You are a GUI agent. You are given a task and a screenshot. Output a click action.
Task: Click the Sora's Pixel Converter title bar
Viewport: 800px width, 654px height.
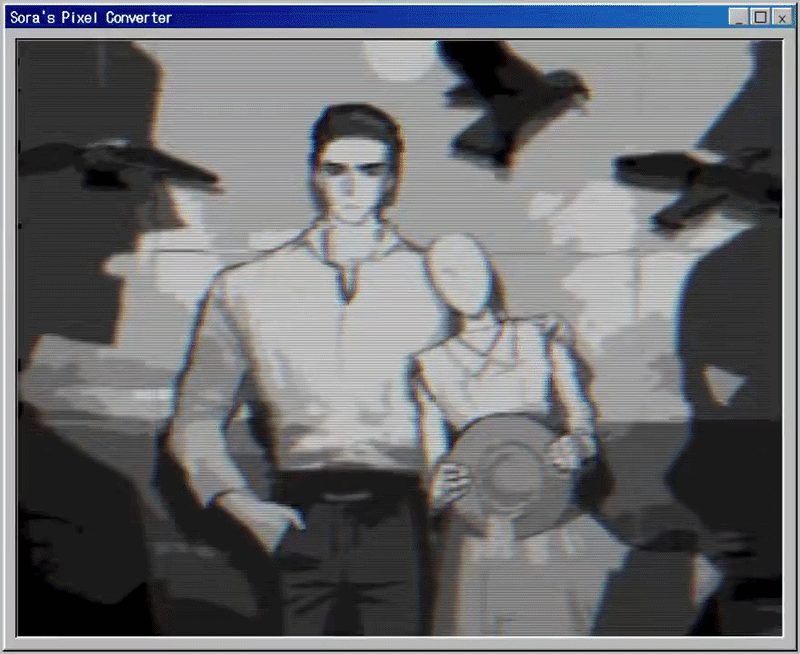tap(400, 17)
